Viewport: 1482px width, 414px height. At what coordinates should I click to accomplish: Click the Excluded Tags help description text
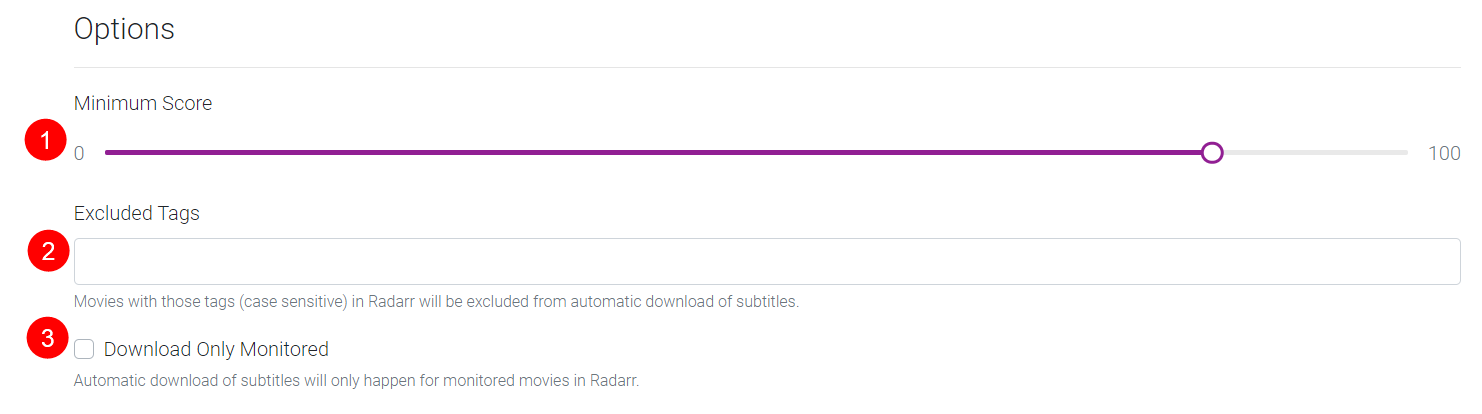[x=436, y=301]
